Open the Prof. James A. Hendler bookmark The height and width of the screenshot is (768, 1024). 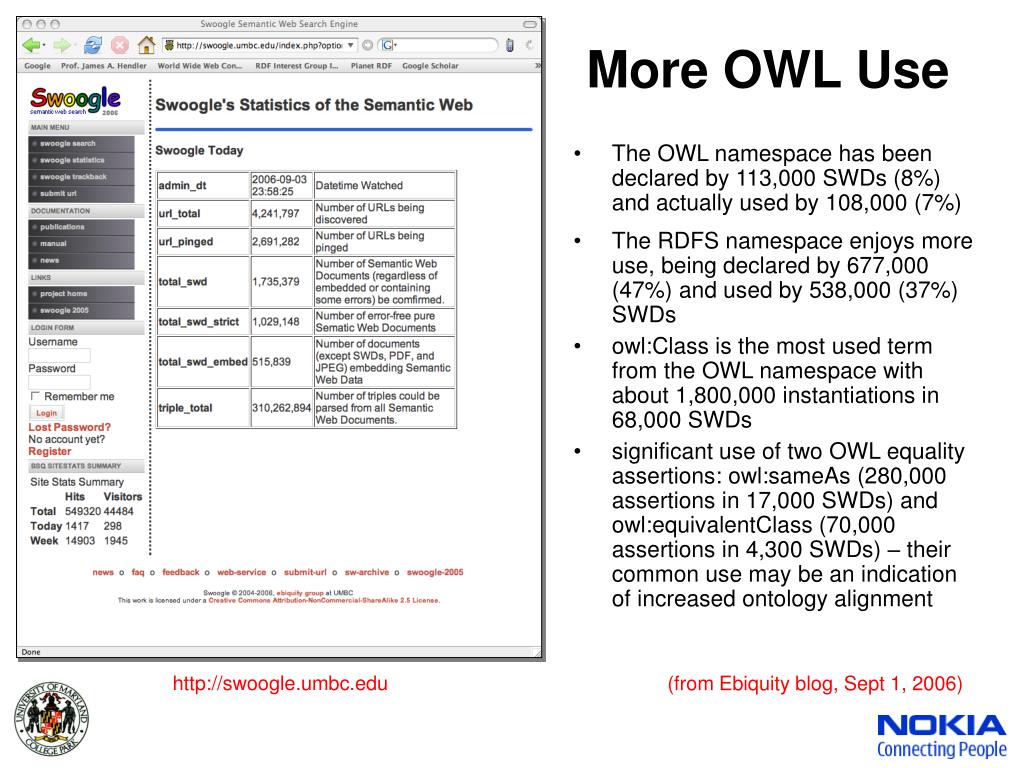coord(104,65)
